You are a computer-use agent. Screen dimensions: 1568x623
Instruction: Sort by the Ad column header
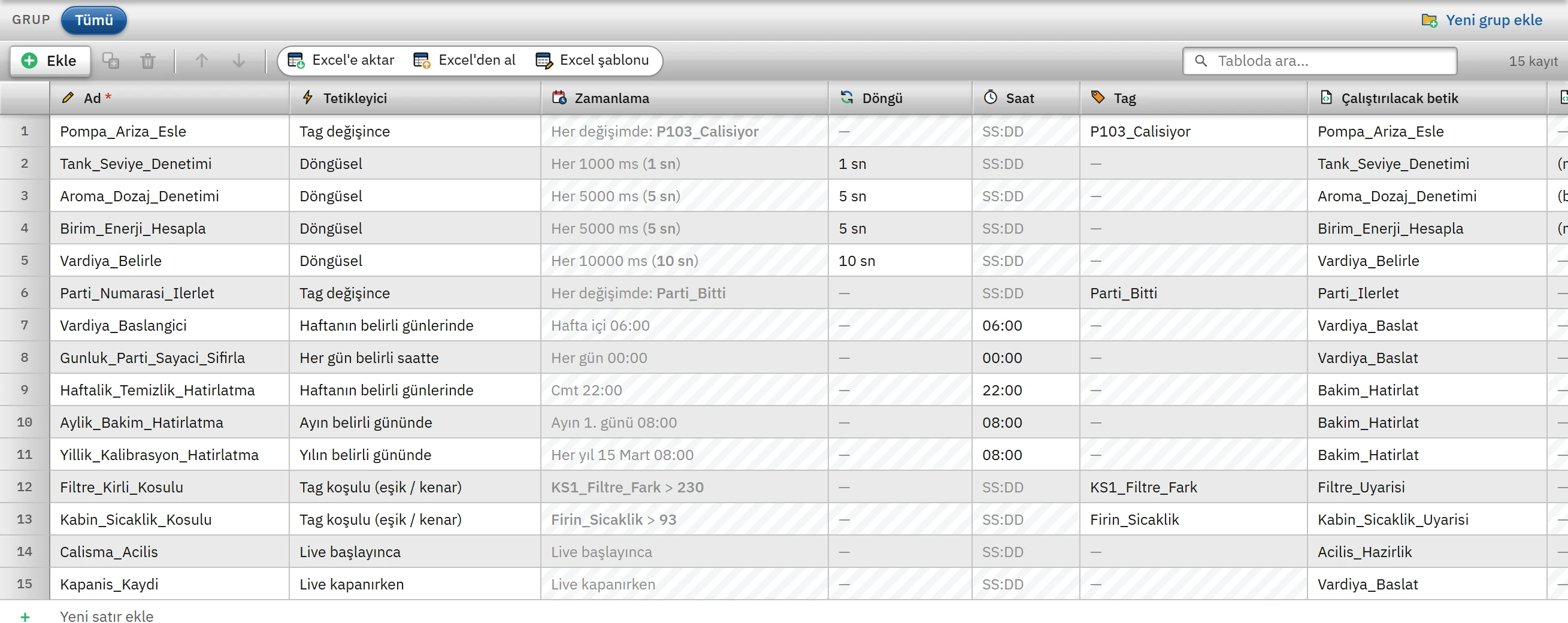click(169, 98)
